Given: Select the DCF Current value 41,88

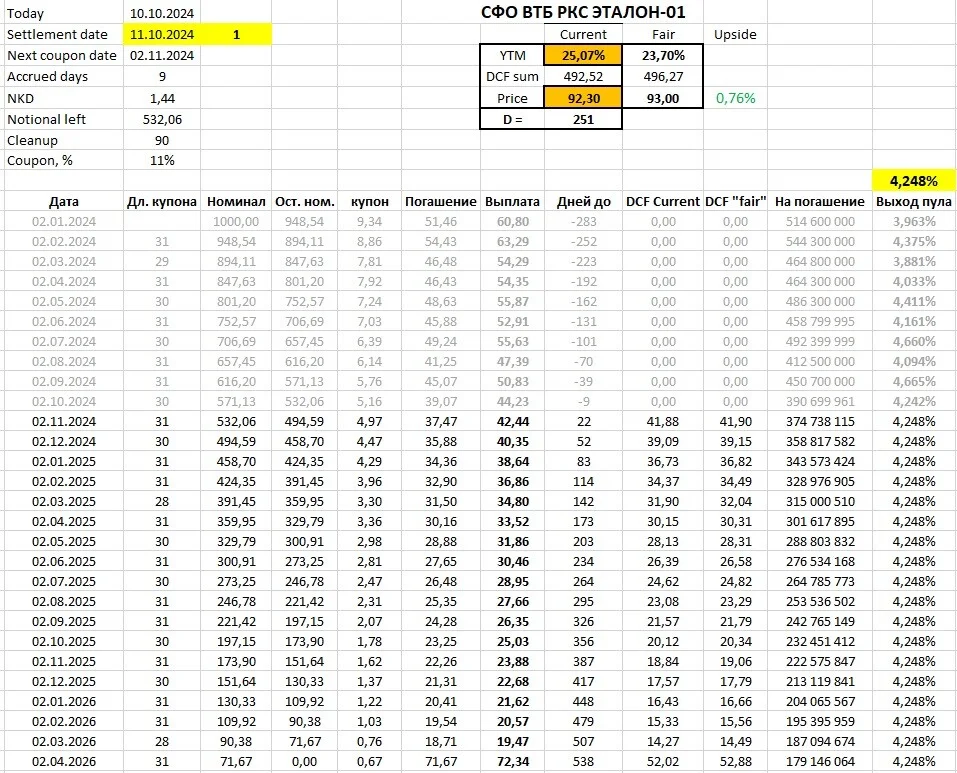Looking at the screenshot, I should pyautogui.click(x=663, y=422).
